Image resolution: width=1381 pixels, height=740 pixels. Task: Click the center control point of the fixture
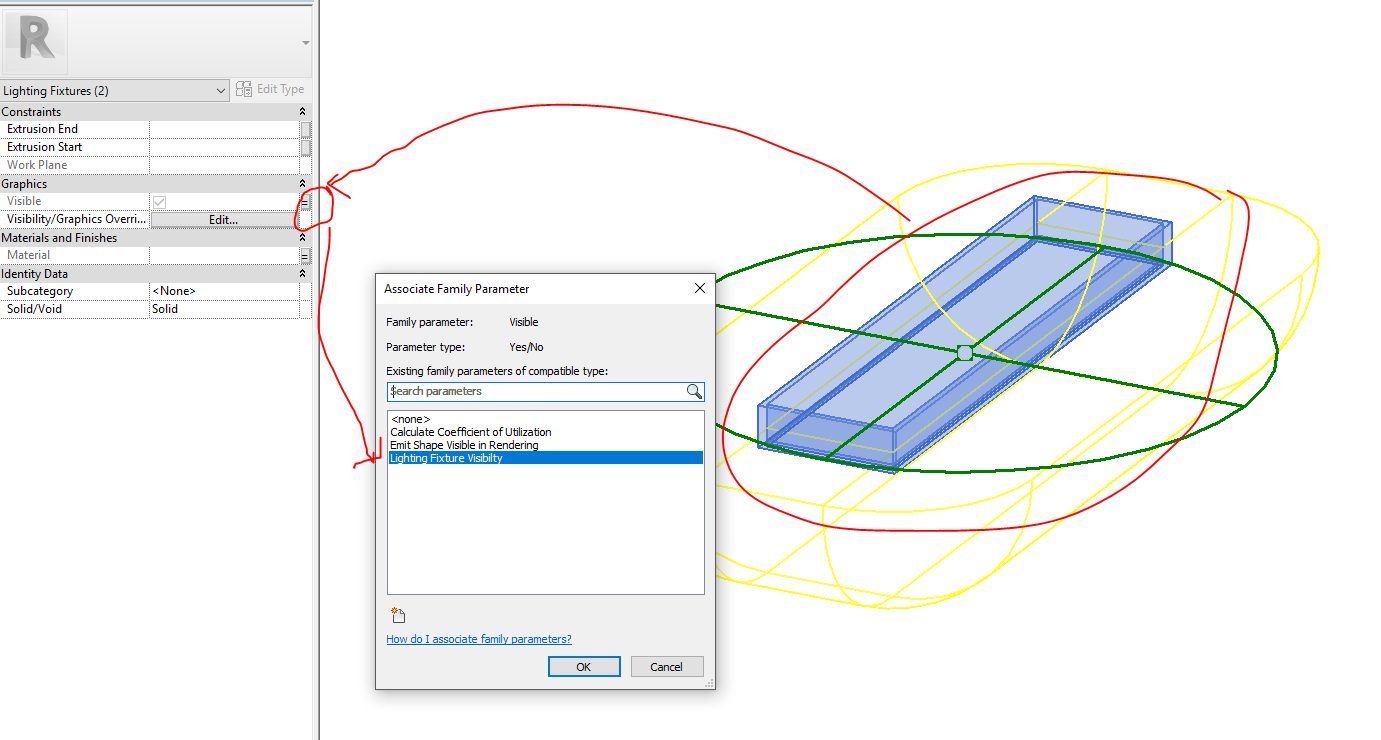(x=964, y=353)
